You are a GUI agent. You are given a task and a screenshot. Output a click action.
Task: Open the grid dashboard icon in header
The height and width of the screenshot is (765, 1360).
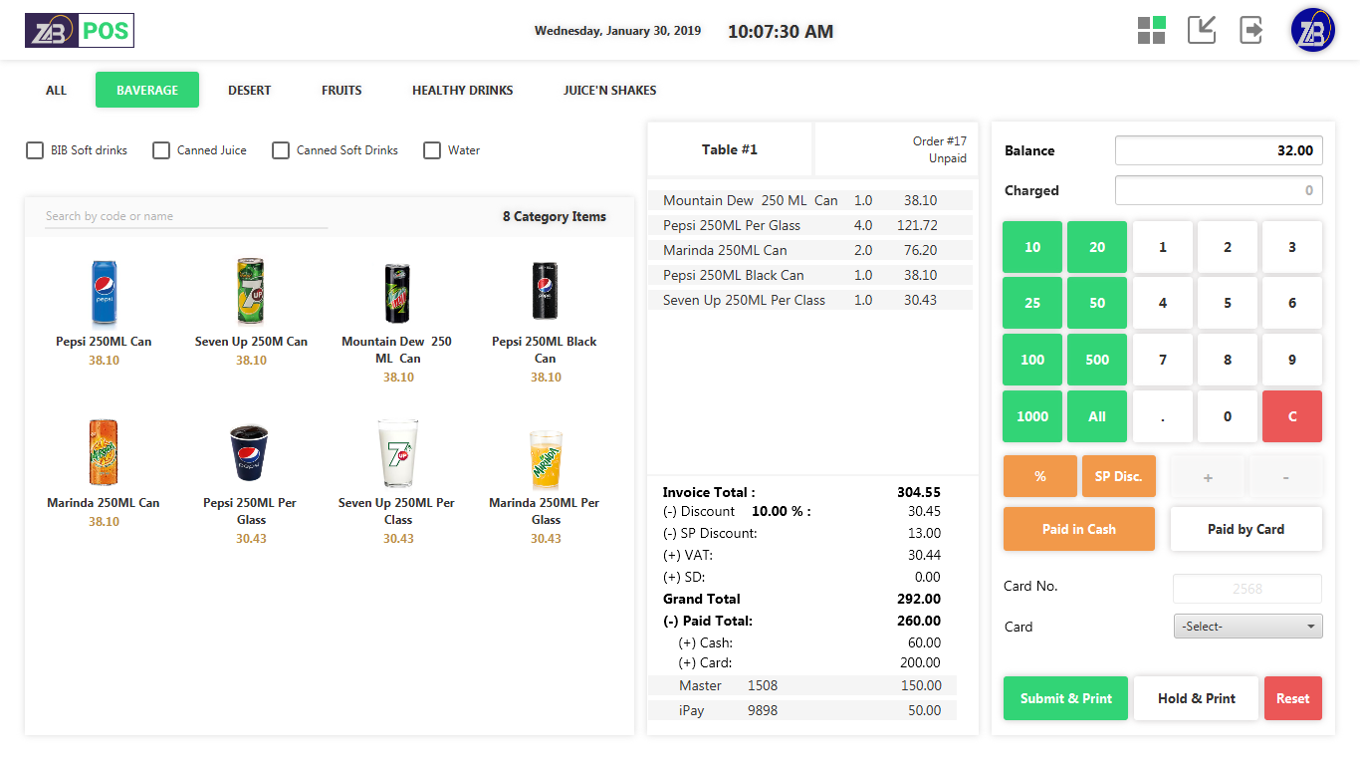coord(1151,30)
